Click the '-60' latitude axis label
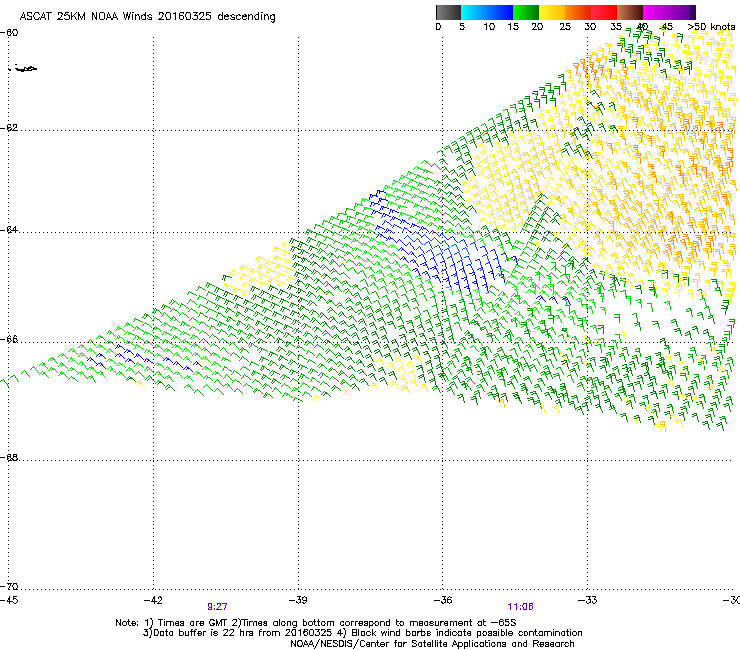This screenshot has width=740, height=650. pyautogui.click(x=9, y=33)
